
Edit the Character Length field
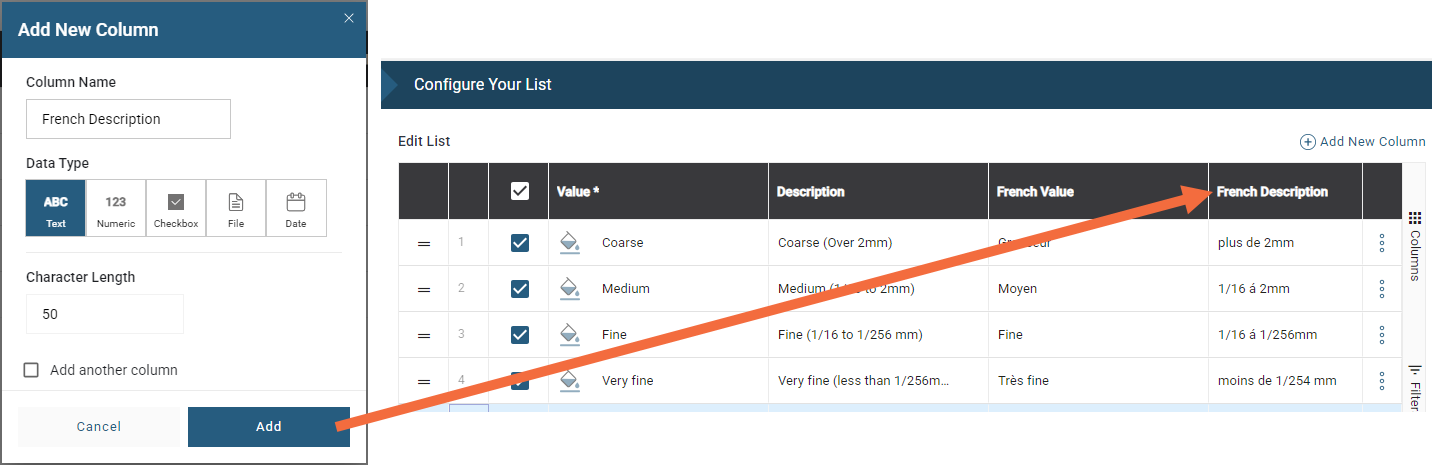point(105,314)
